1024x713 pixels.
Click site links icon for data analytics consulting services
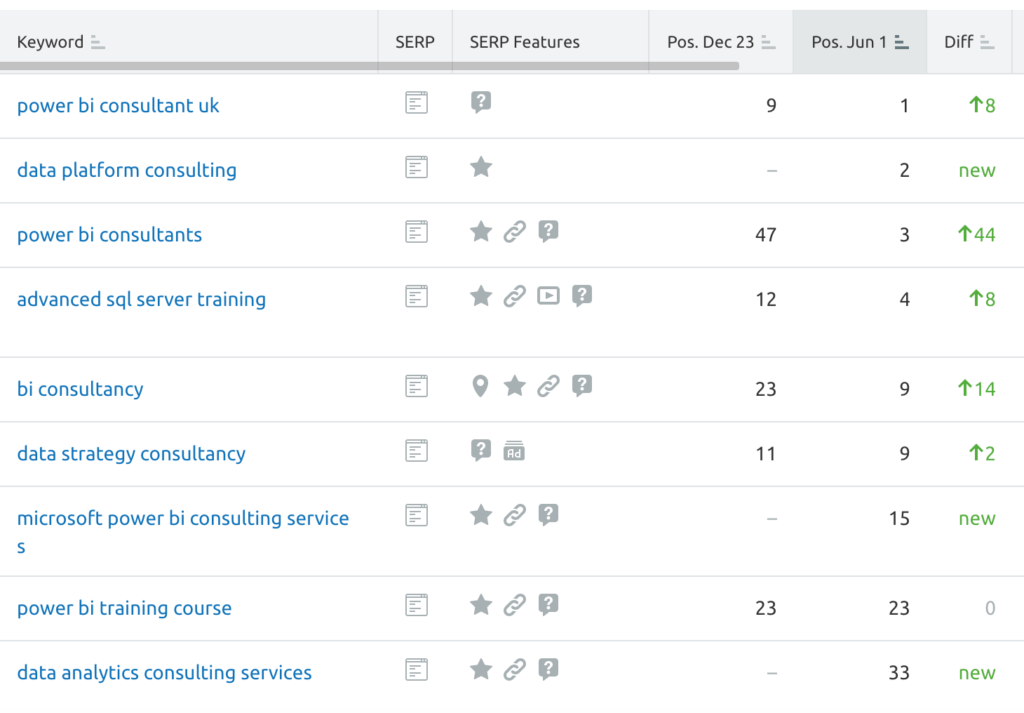tap(515, 669)
